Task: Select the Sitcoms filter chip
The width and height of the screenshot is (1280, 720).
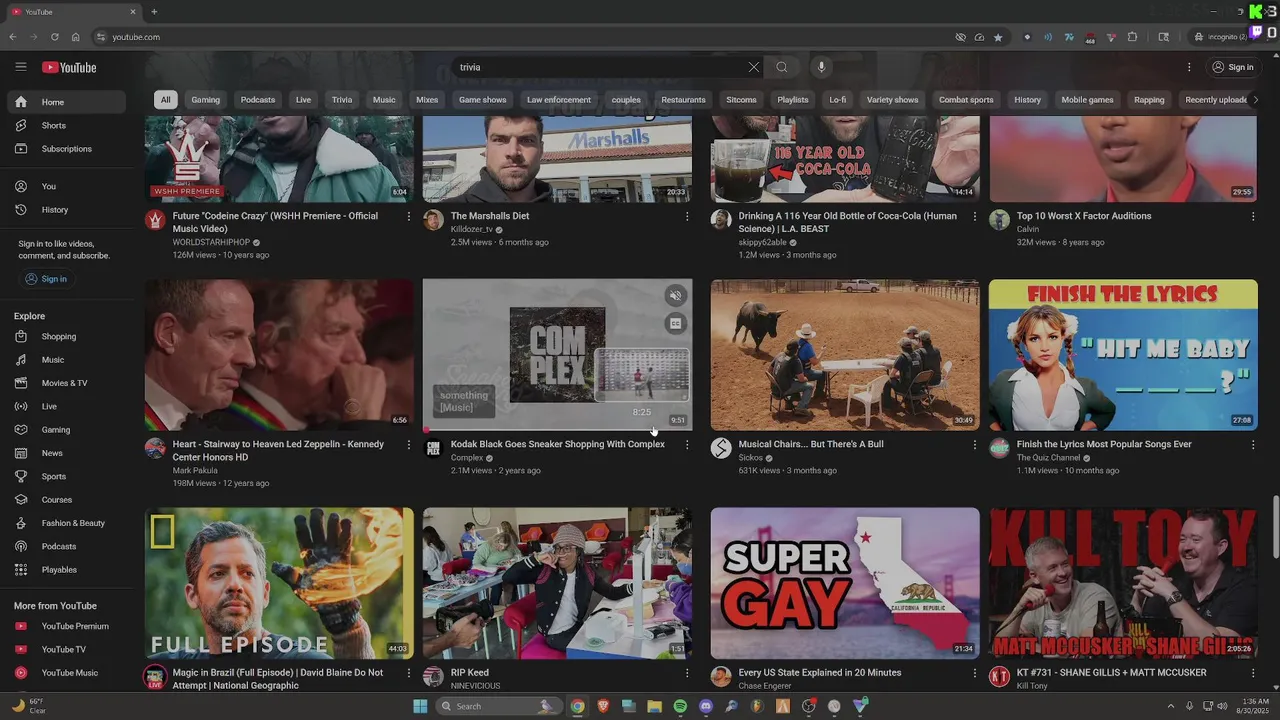Action: pyautogui.click(x=741, y=100)
